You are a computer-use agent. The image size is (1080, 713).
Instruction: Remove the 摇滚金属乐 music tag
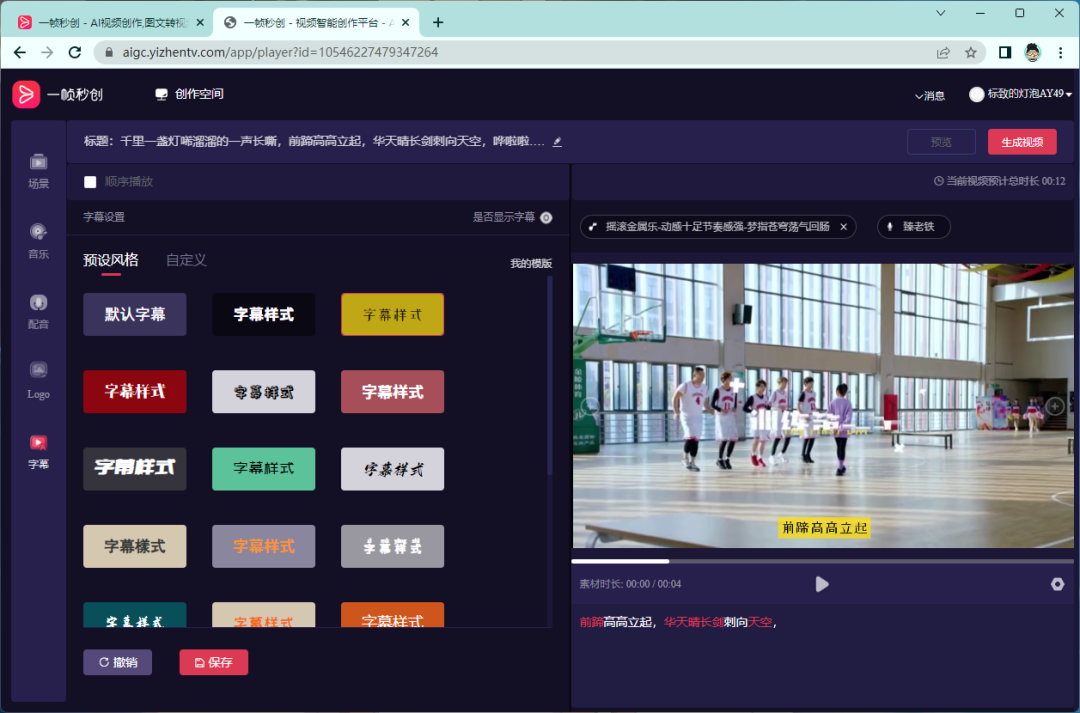(x=843, y=227)
